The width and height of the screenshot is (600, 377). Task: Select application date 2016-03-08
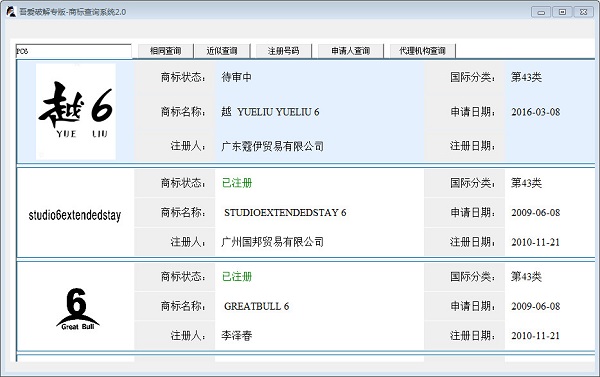(x=536, y=112)
